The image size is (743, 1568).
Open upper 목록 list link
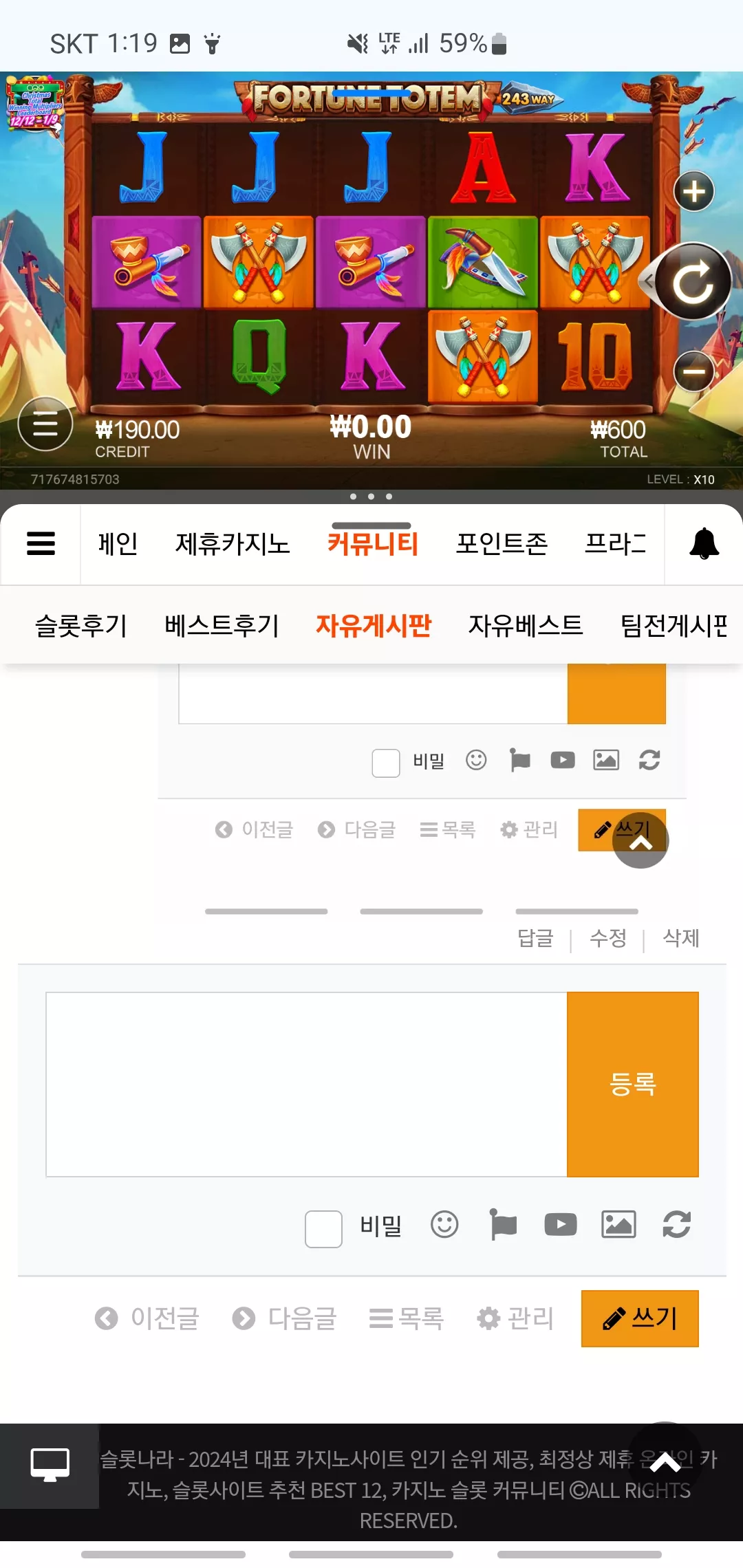[448, 829]
